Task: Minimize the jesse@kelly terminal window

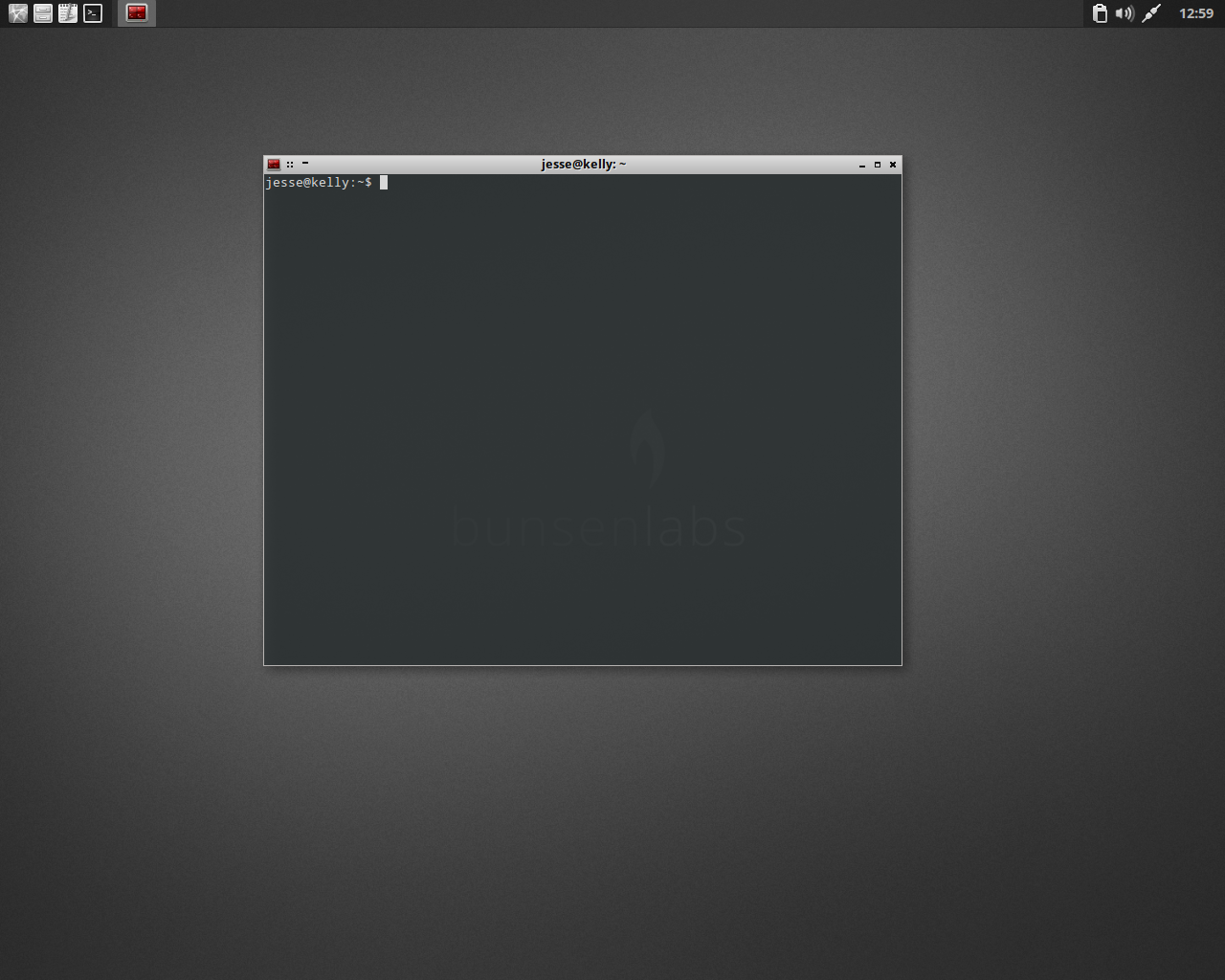Action: (862, 165)
